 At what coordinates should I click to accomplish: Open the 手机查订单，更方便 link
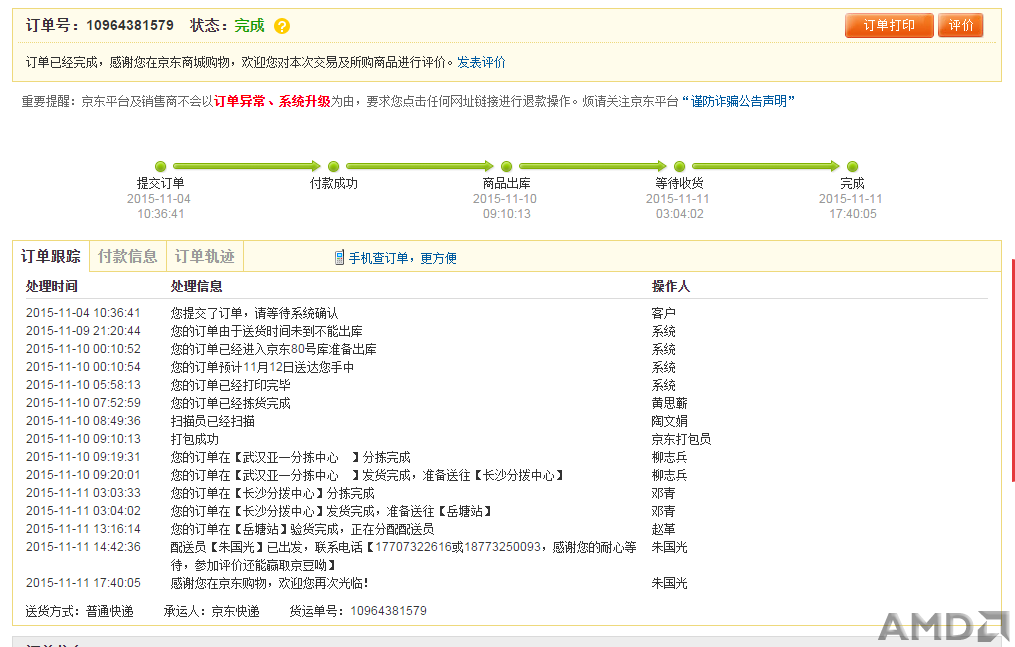click(x=403, y=258)
